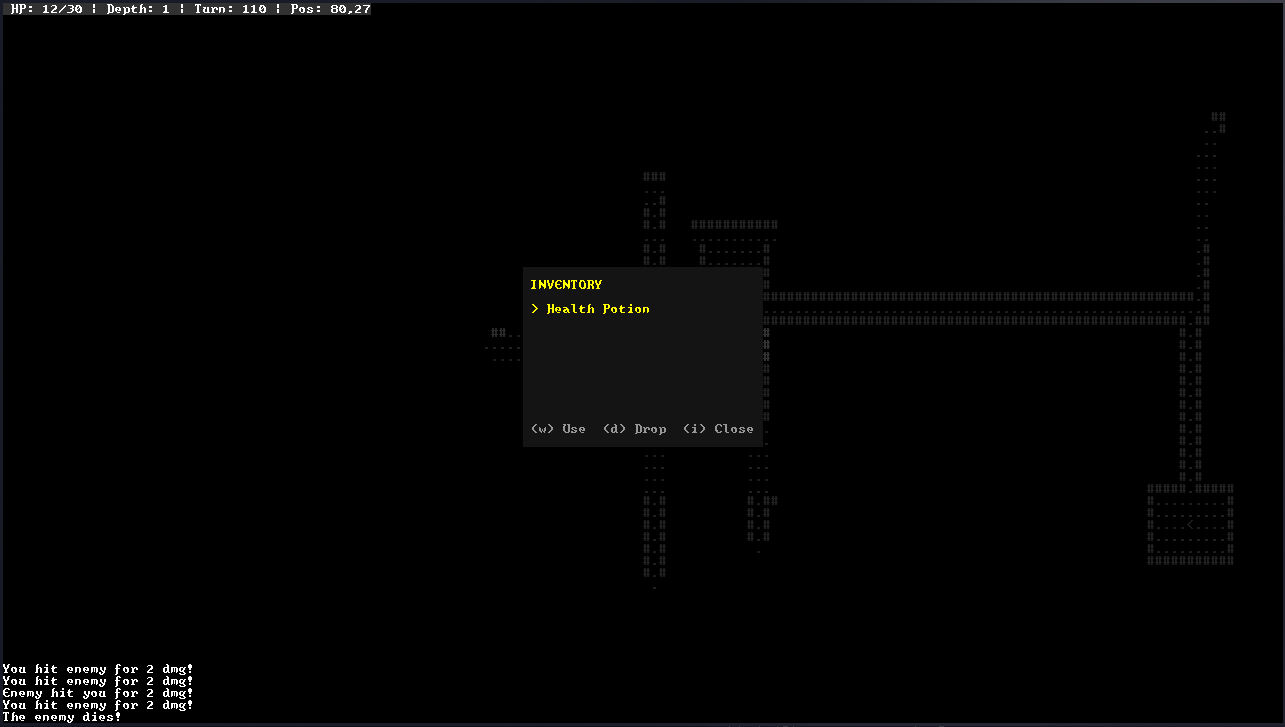Click the top wall of room above inventory
This screenshot has height=727, width=1285.
click(734, 225)
